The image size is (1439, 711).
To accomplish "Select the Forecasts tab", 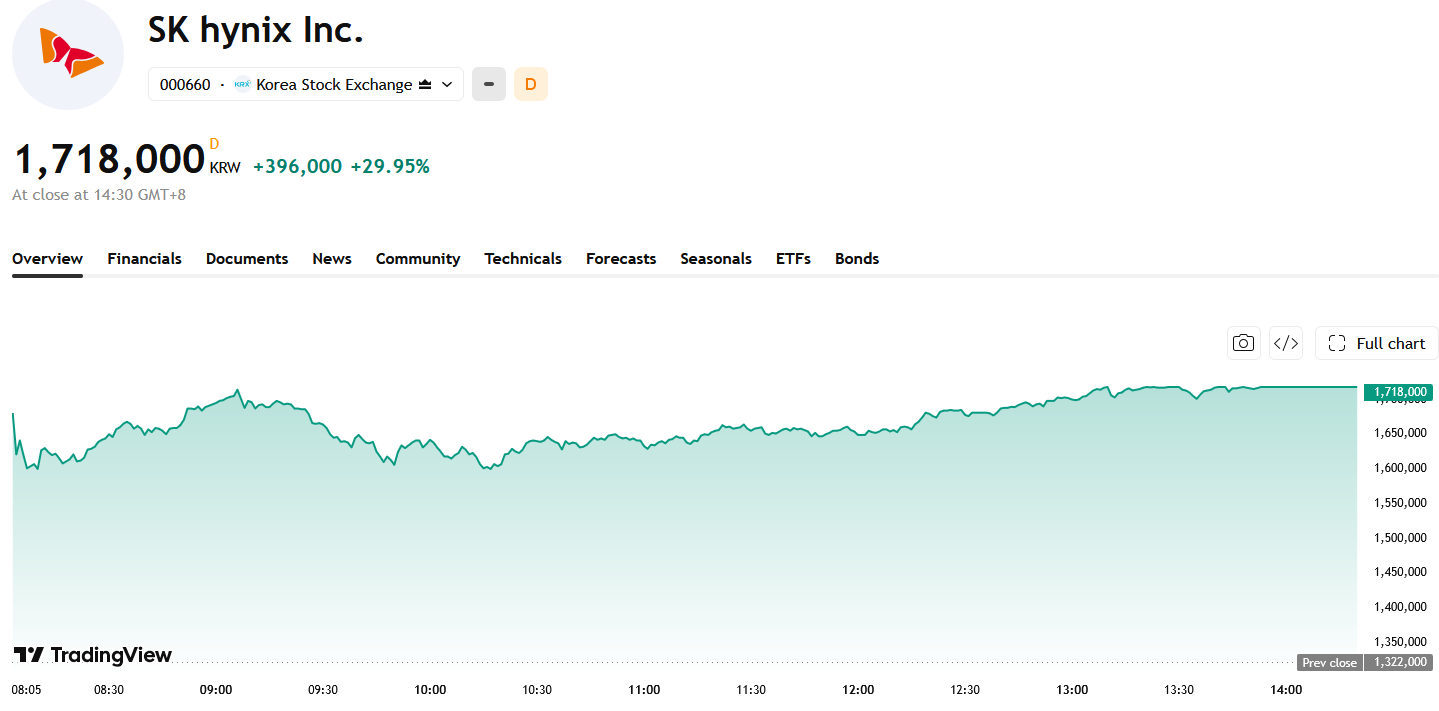I will 621,259.
